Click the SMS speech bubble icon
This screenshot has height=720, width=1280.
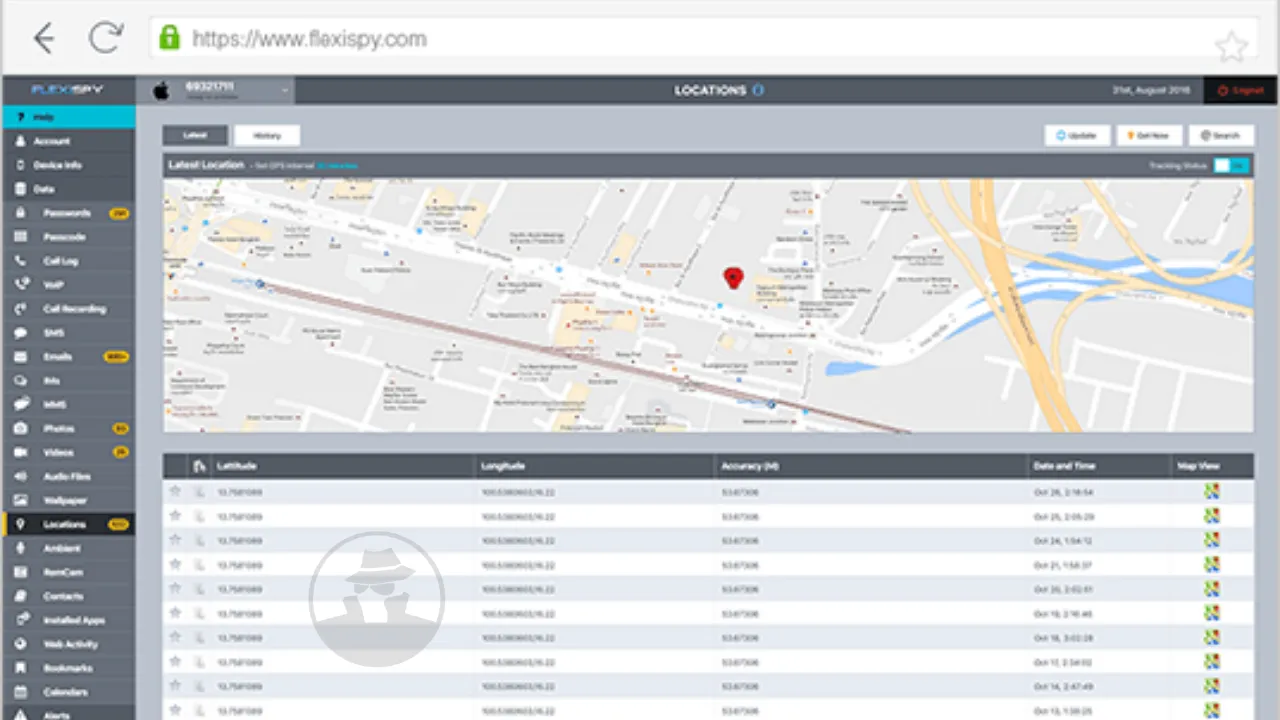click(21, 333)
